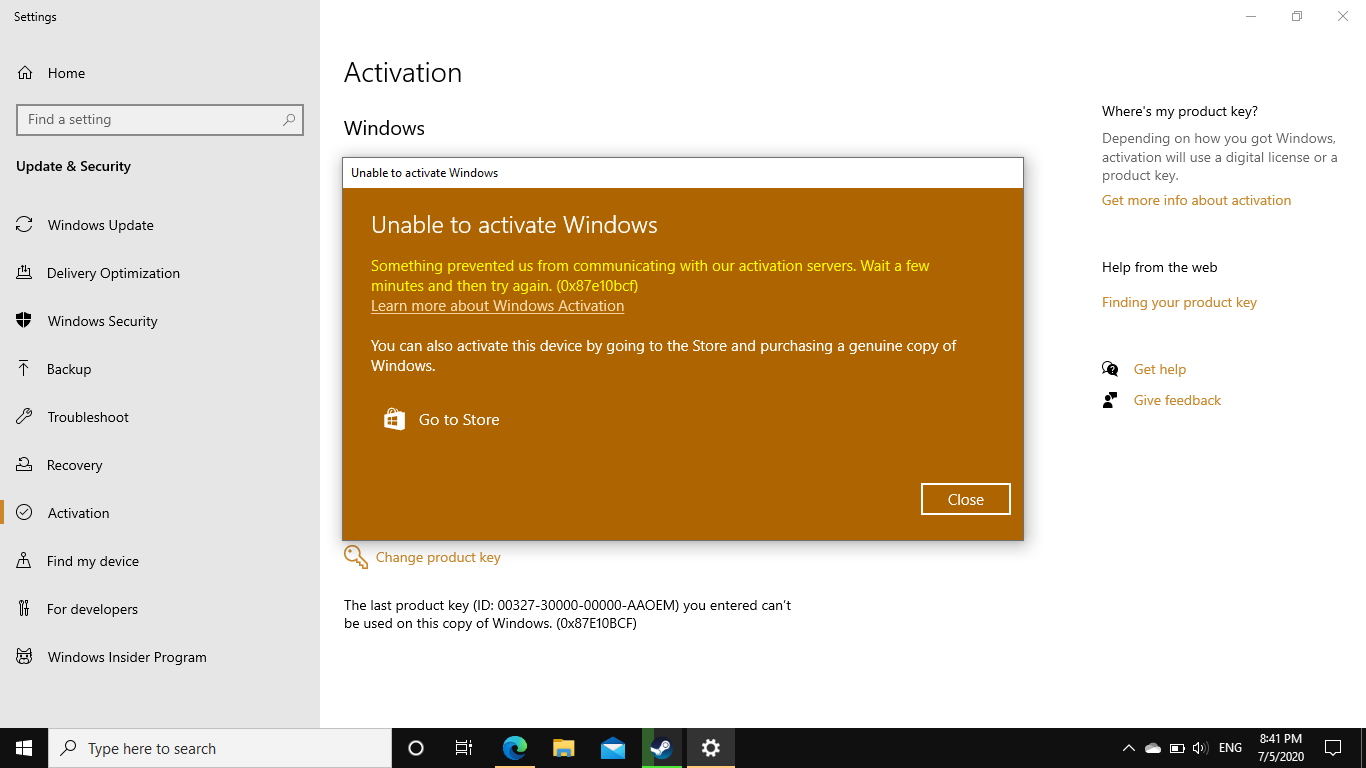Screen dimensions: 1366x768
Task: Open Get more info about activation link
Action: 1196,200
